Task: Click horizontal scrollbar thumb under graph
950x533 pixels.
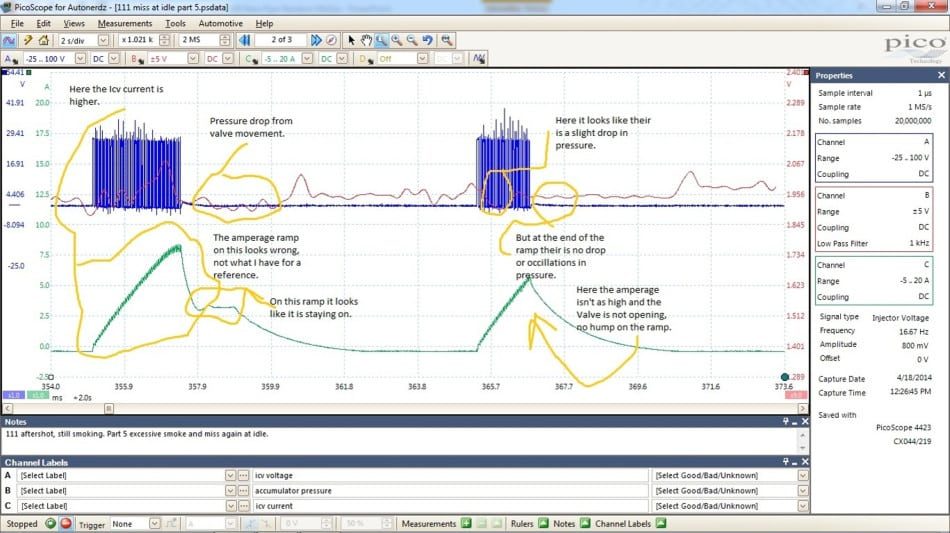Action: point(109,408)
